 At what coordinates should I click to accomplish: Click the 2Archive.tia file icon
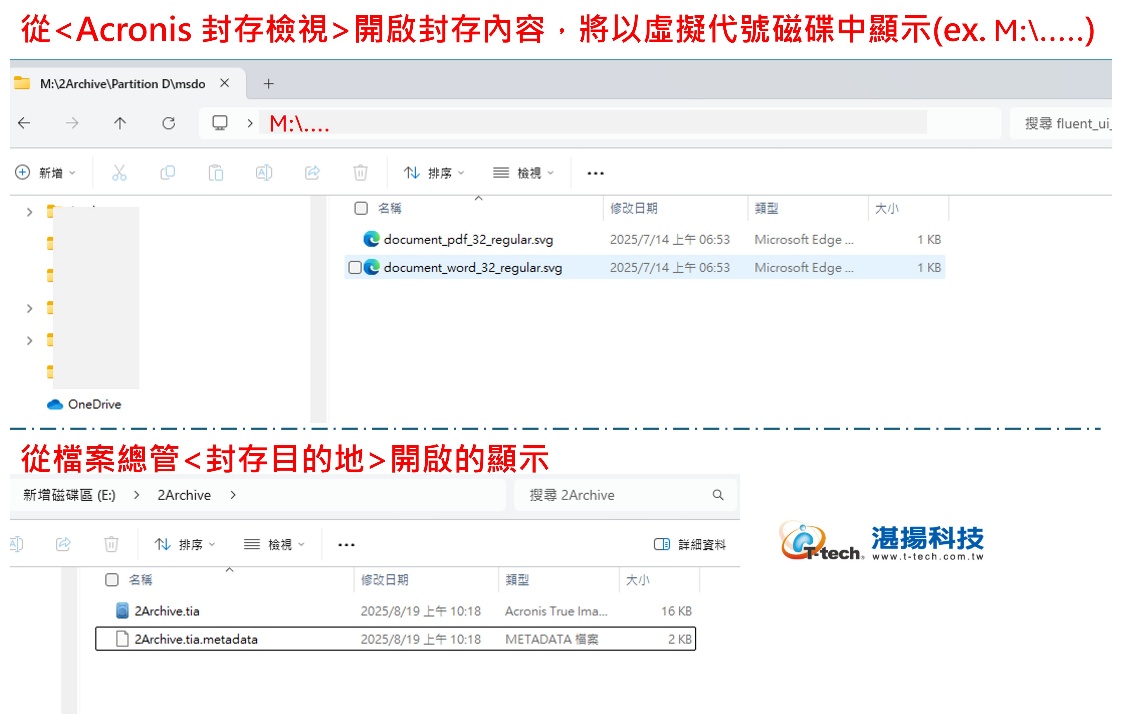(x=123, y=611)
